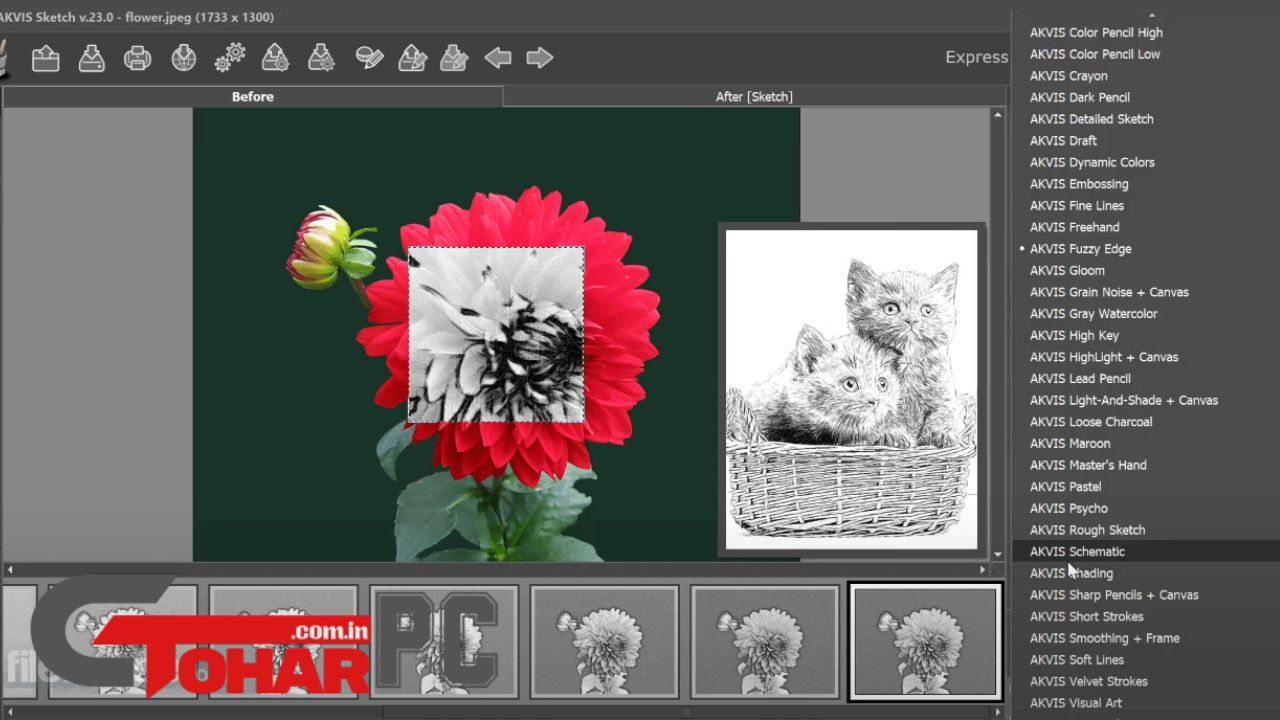The image size is (1280, 720).
Task: Choose AKVIS Color Pencil High preset
Action: [1096, 32]
